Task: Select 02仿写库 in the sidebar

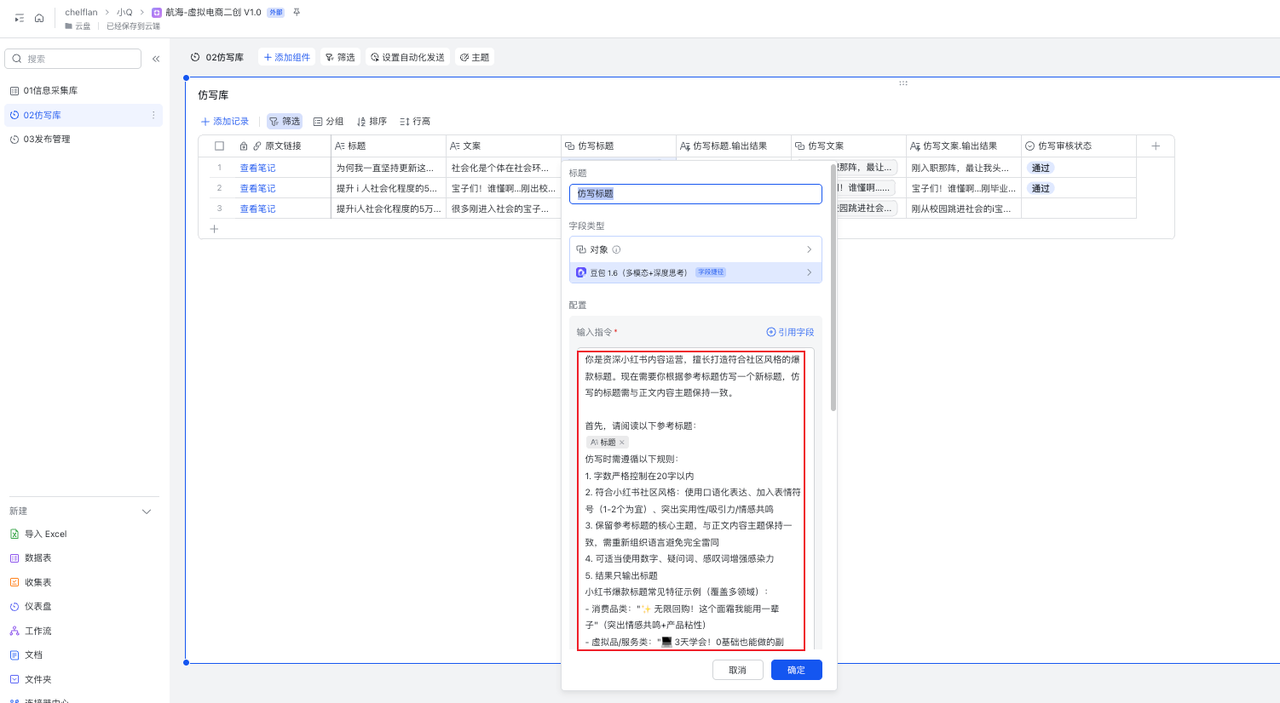Action: (x=84, y=115)
